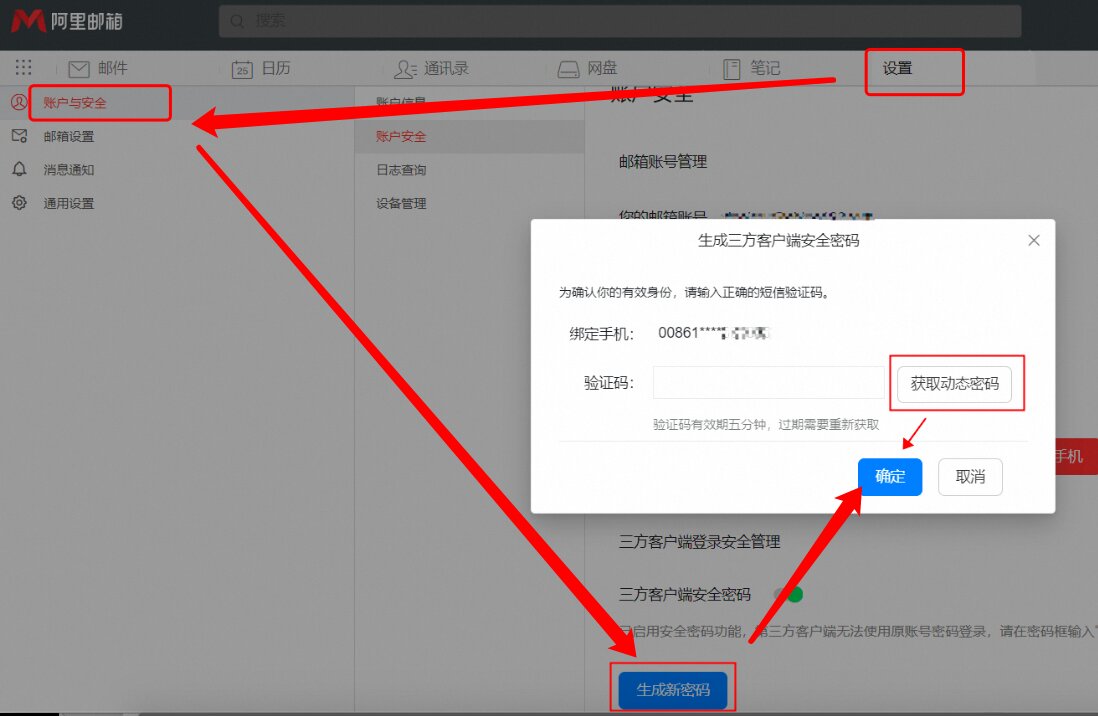The image size is (1098, 716).
Task: Click the 取消 button
Action: pos(971,477)
